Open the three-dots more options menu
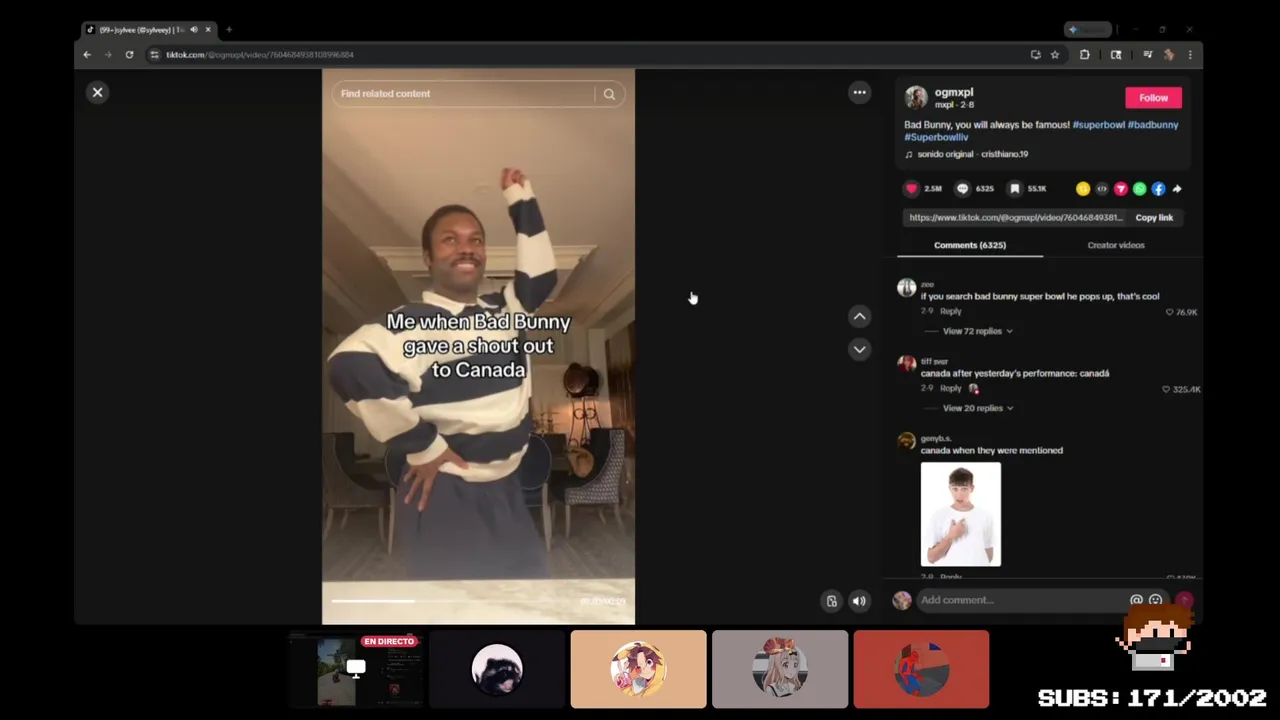Screen dimensions: 1280x720 pos(859,92)
